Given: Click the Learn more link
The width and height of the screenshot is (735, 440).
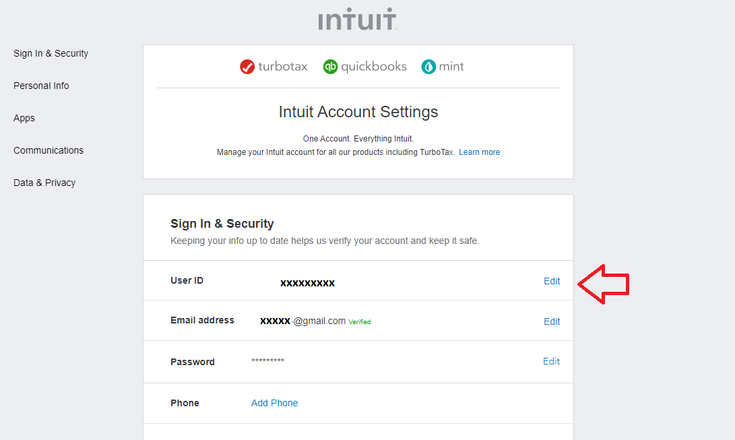Looking at the screenshot, I should 479,152.
